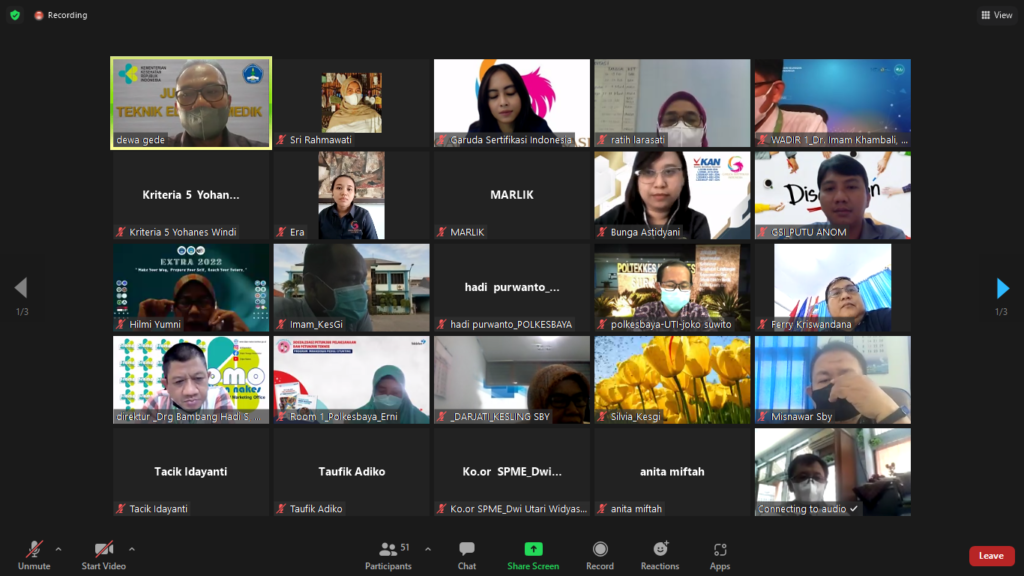Select the _DARJATI_KESLING SBY video tile
This screenshot has width=1024, height=576.
point(512,380)
